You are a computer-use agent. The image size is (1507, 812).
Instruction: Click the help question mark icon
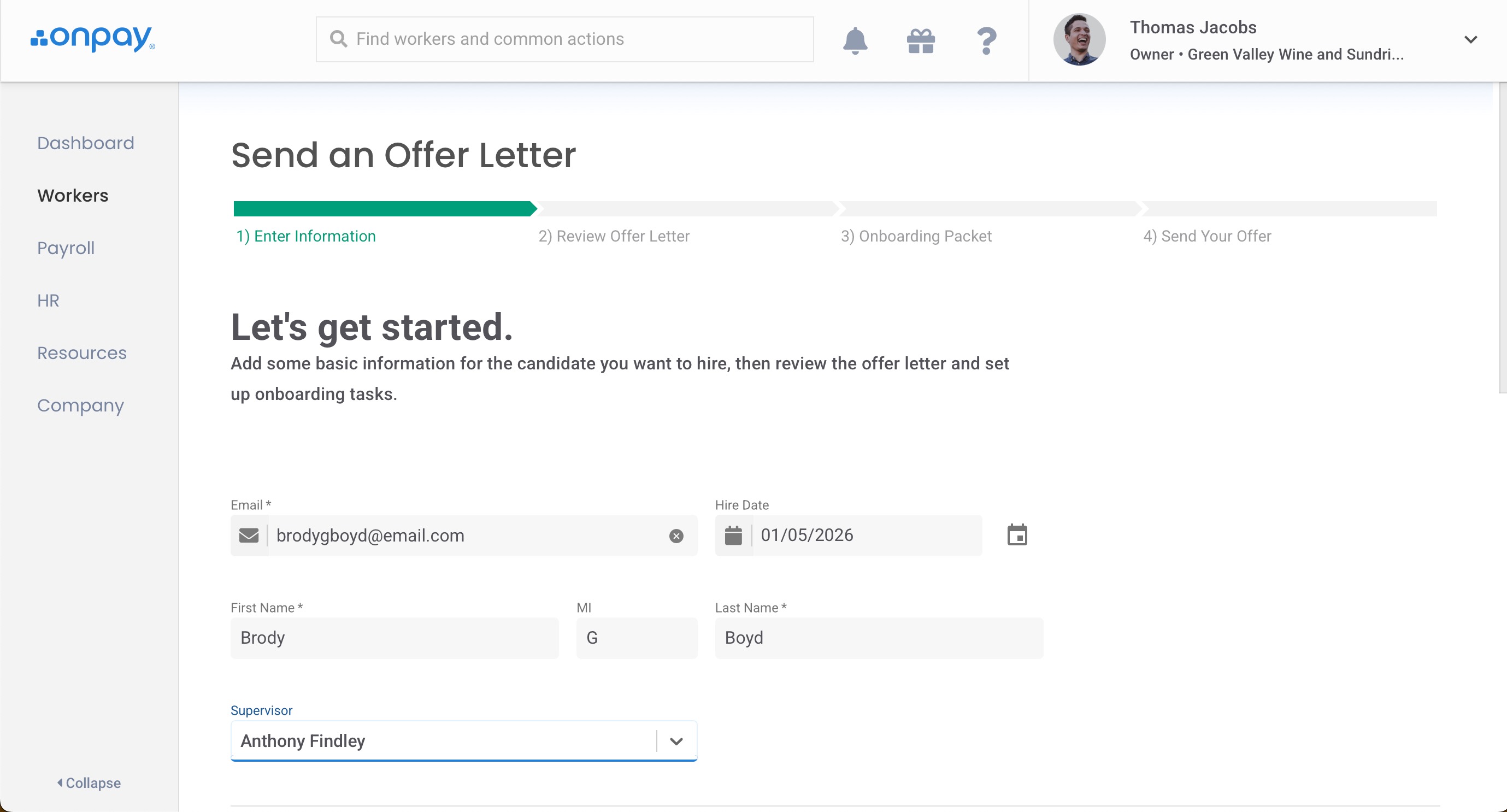coord(986,40)
